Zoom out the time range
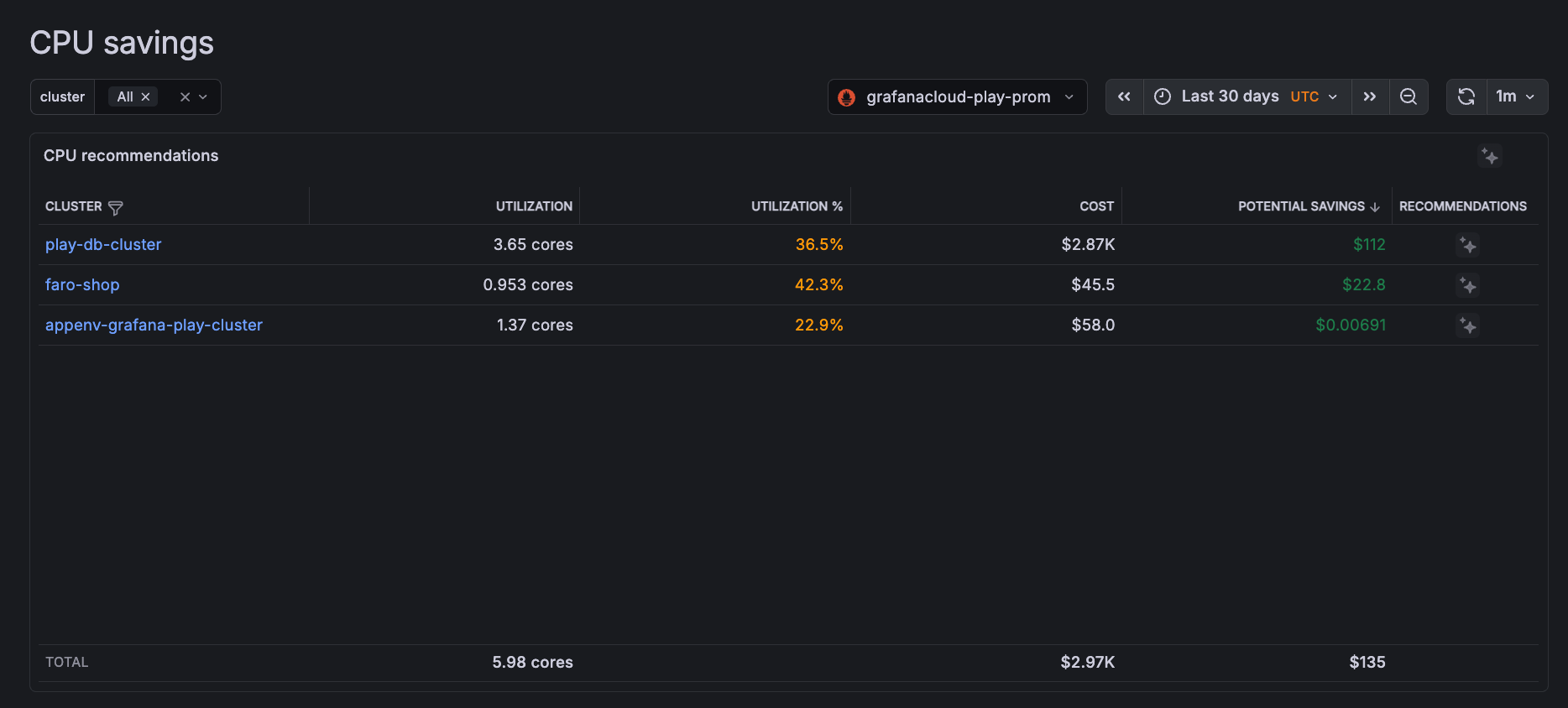Viewport: 1568px width, 708px height. (x=1409, y=97)
